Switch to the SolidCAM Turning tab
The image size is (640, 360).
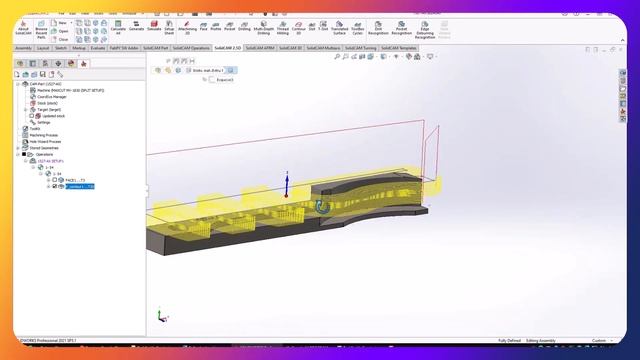click(x=360, y=48)
